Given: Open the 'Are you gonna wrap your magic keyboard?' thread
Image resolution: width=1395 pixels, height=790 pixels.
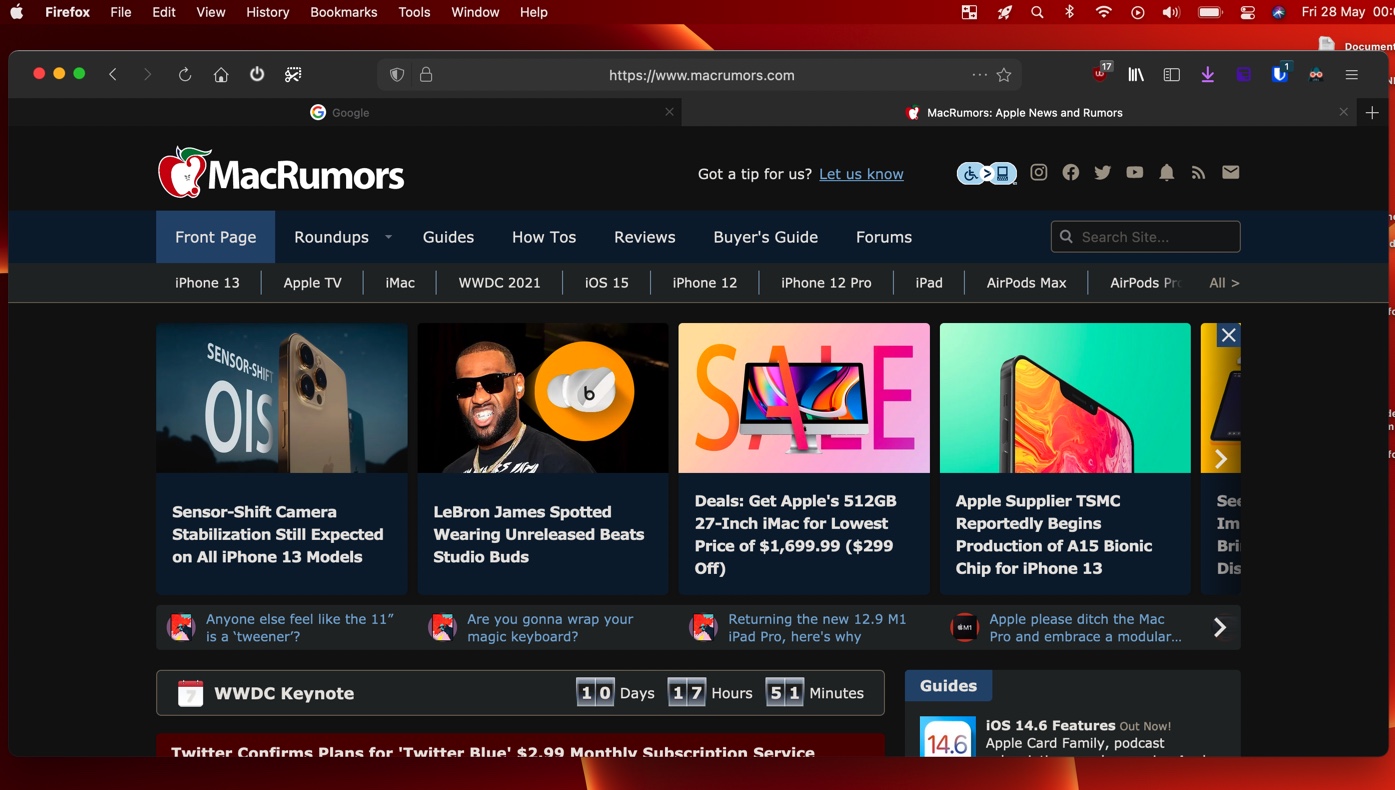Looking at the screenshot, I should pos(550,628).
